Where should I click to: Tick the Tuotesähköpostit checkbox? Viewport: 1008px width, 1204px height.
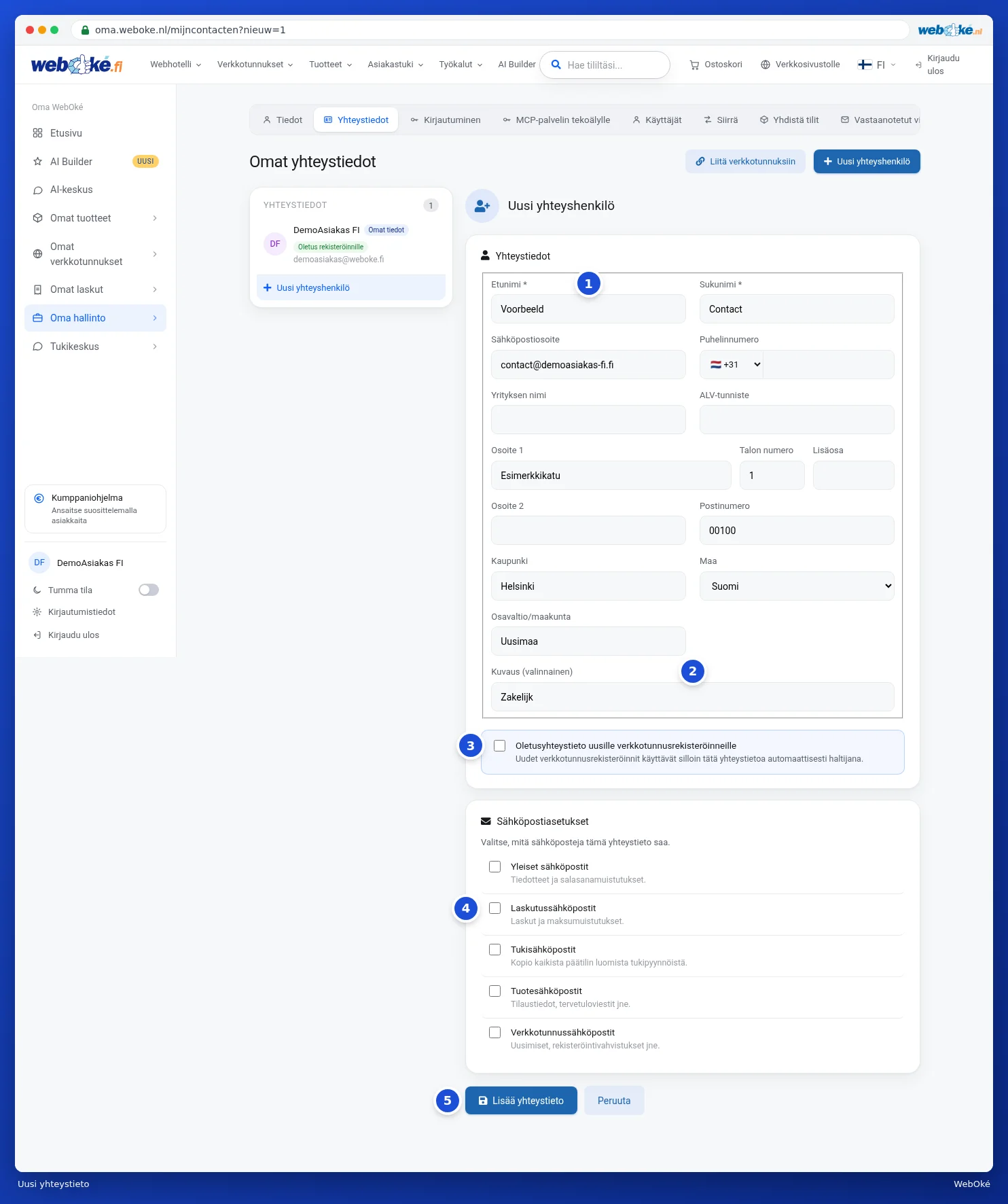pyautogui.click(x=495, y=991)
